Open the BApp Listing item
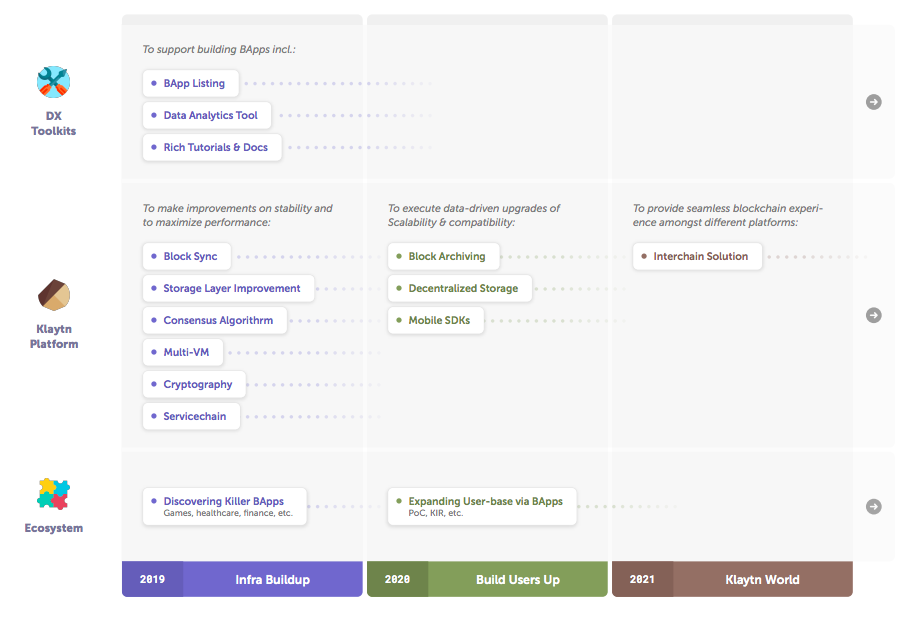This screenshot has height=621, width=913. 191,83
